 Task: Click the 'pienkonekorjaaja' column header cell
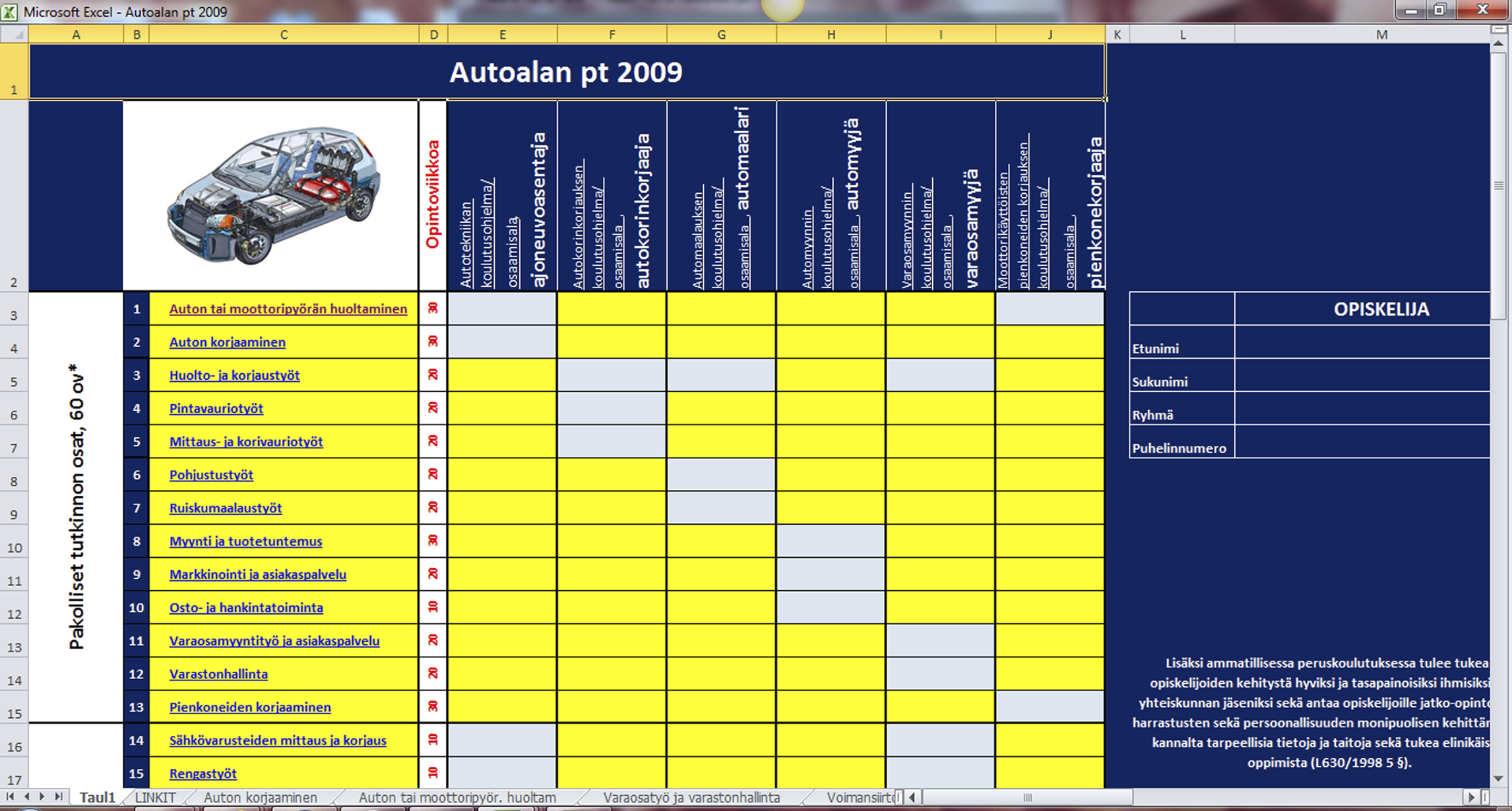pos(1050,195)
